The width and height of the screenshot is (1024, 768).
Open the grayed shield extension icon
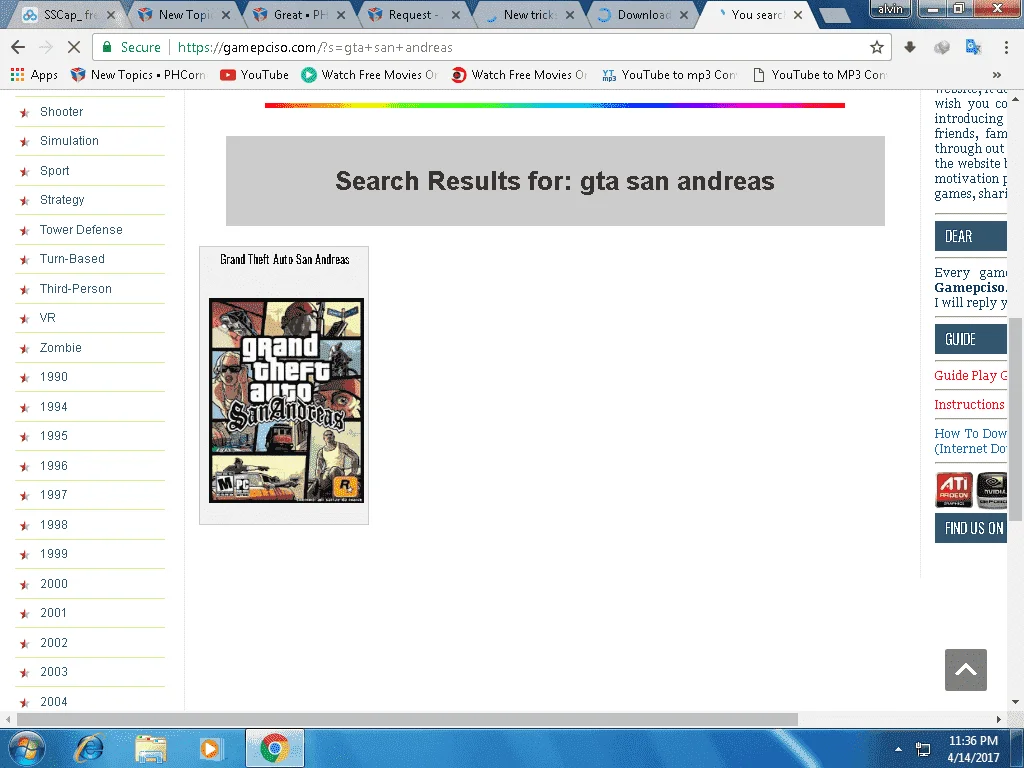(941, 47)
